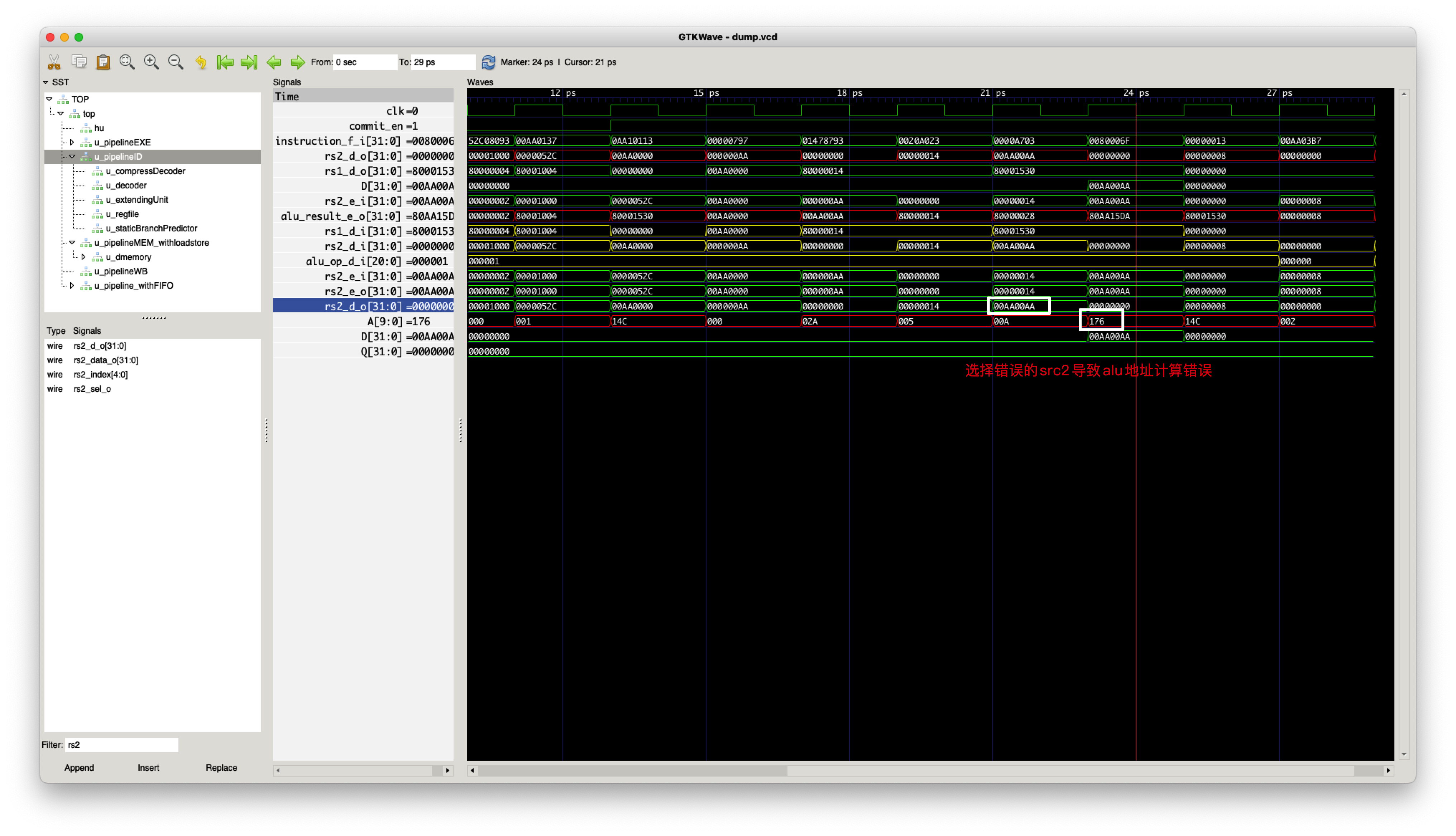Select u_extendingUnit in the tree
The height and width of the screenshot is (836, 1456).
(x=137, y=200)
